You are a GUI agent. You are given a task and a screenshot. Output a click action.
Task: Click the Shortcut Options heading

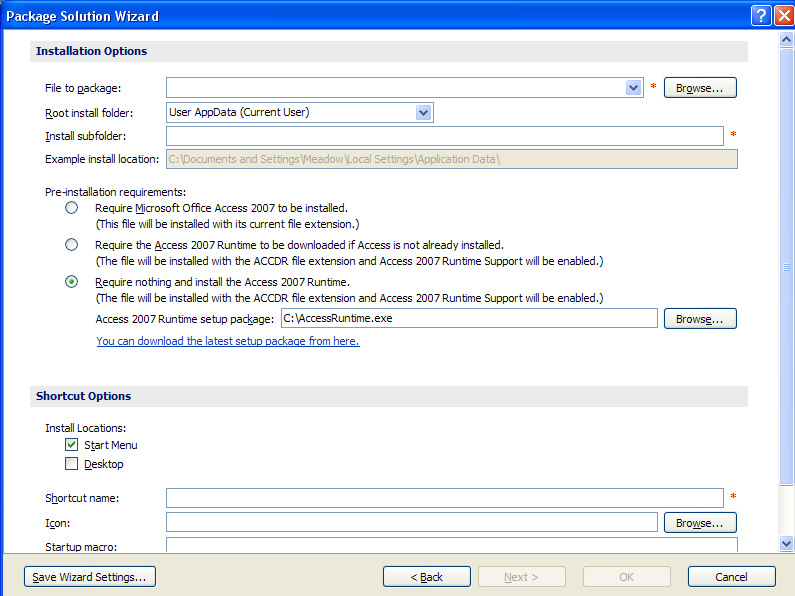(83, 396)
